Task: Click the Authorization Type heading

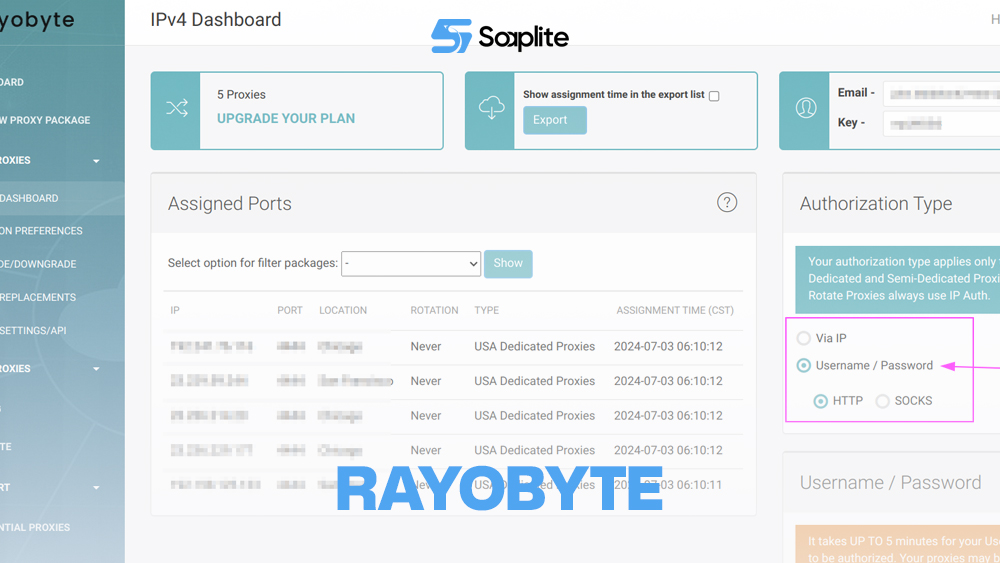Action: (876, 203)
